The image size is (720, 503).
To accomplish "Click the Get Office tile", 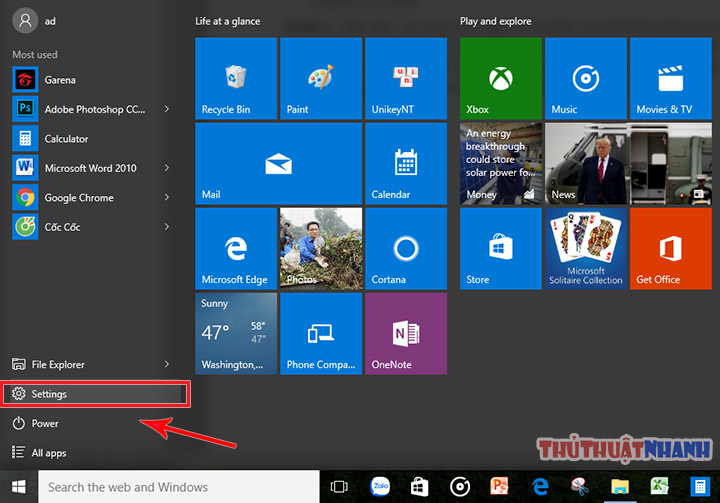I will [x=670, y=249].
